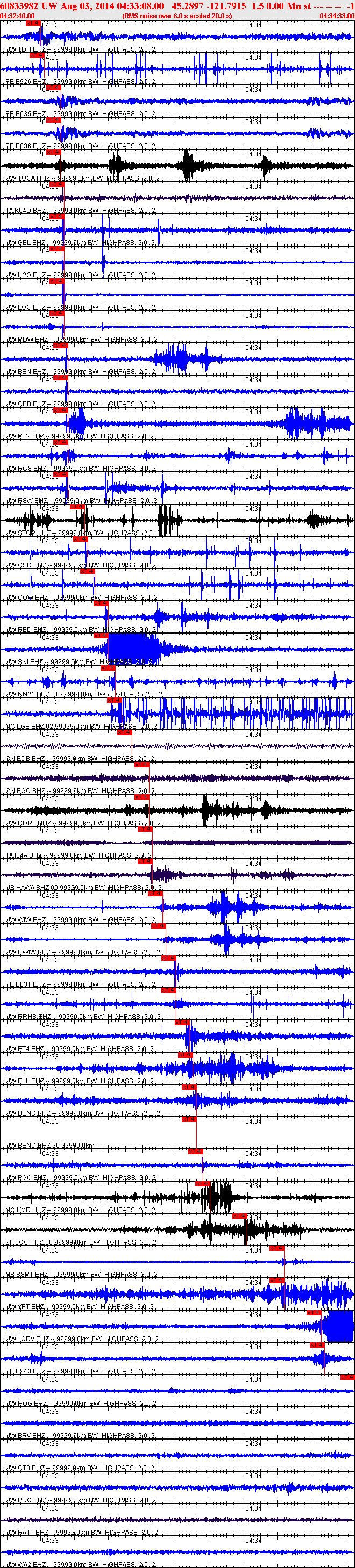The height and width of the screenshot is (1568, 355).
Task: Click the event ID 60833982 in header
Action: point(20,5)
